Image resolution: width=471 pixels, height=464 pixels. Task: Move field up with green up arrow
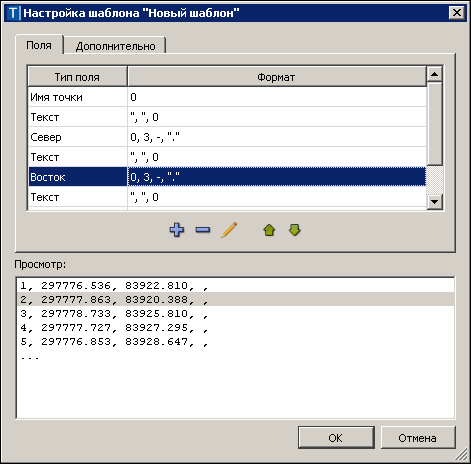tap(269, 230)
